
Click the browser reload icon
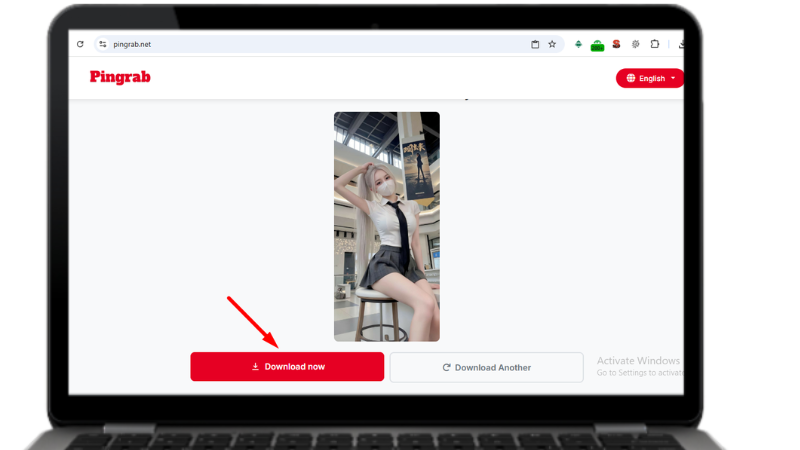coord(80,44)
